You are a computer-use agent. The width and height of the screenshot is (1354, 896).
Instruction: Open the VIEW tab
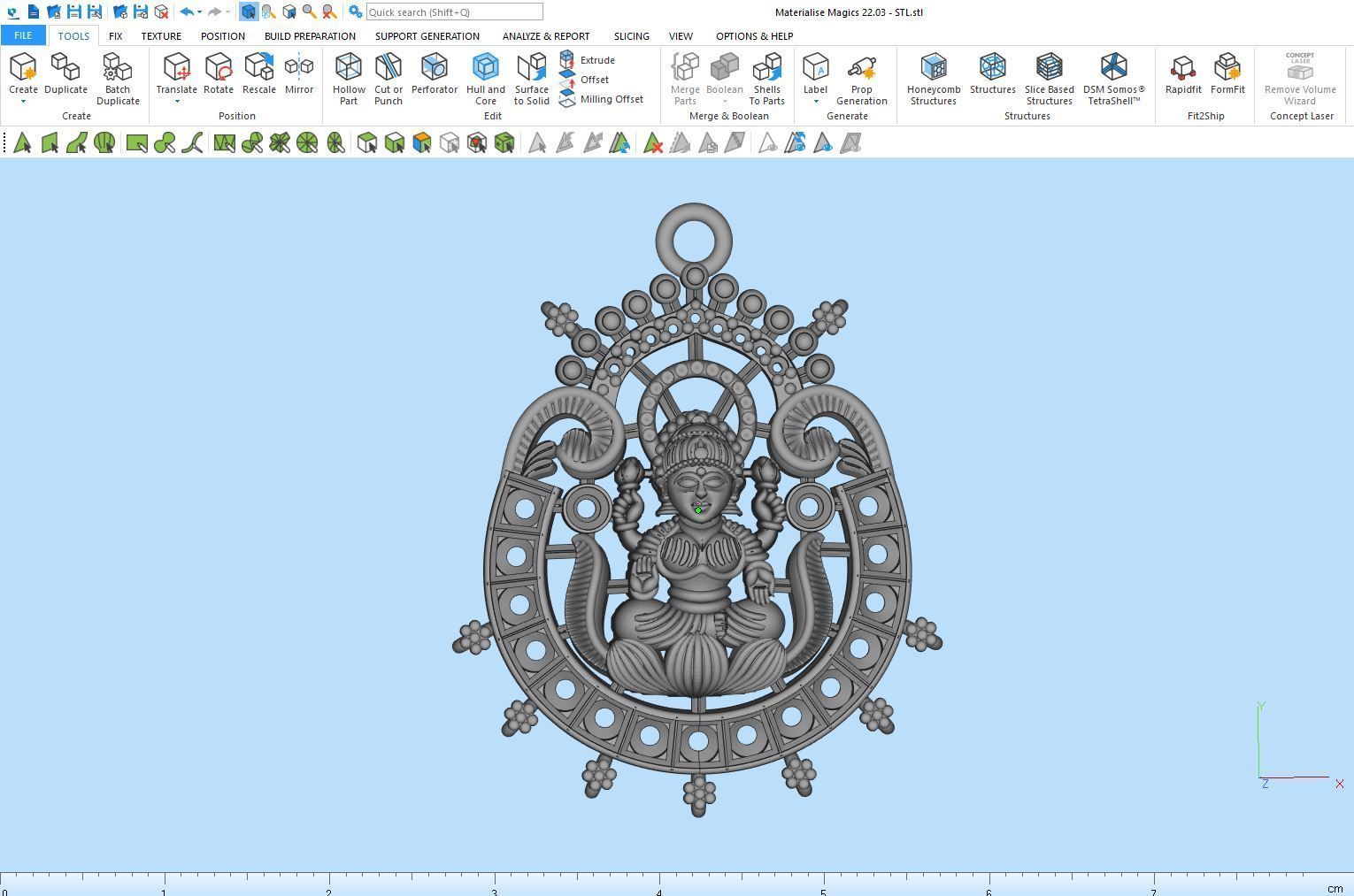pos(681,36)
